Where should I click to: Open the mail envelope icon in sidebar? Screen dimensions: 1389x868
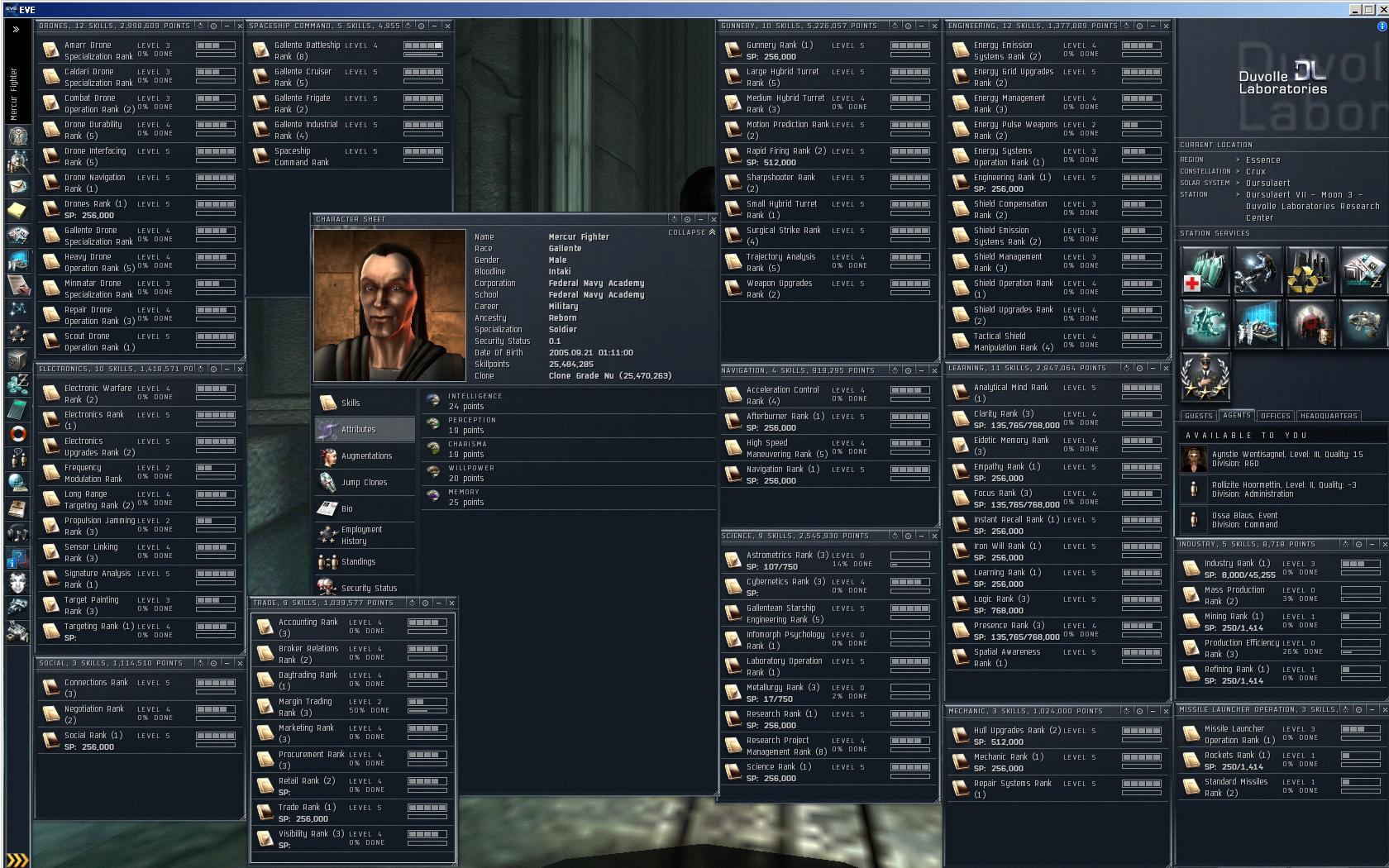tap(18, 187)
